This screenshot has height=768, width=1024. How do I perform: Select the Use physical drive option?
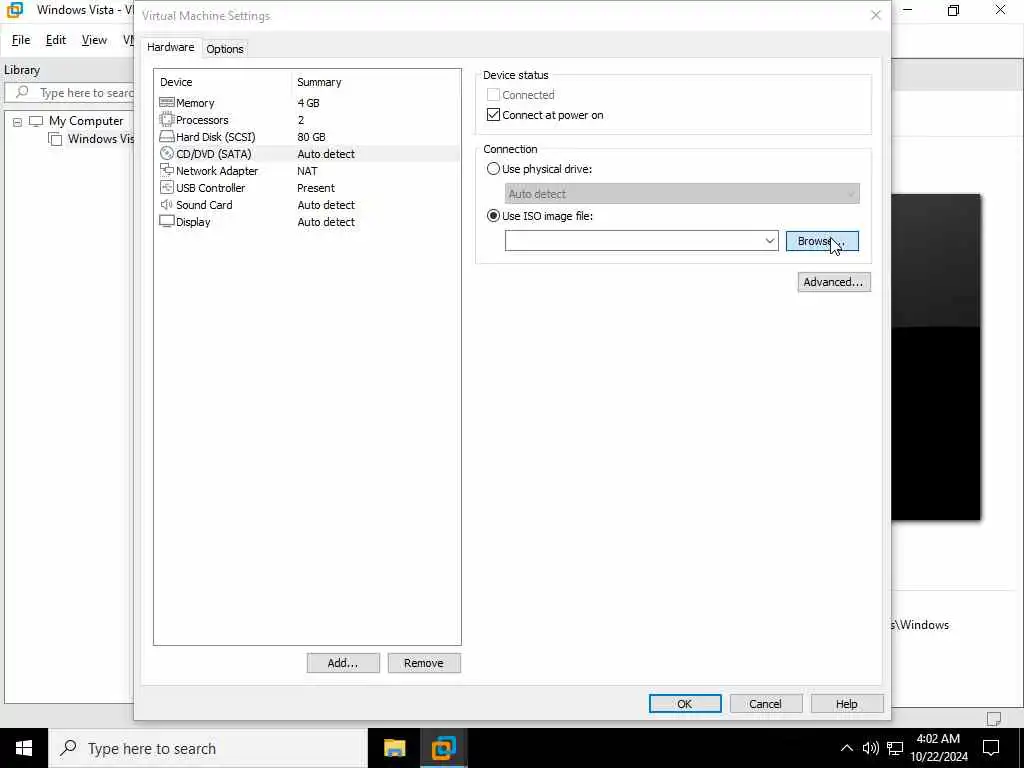click(x=493, y=168)
